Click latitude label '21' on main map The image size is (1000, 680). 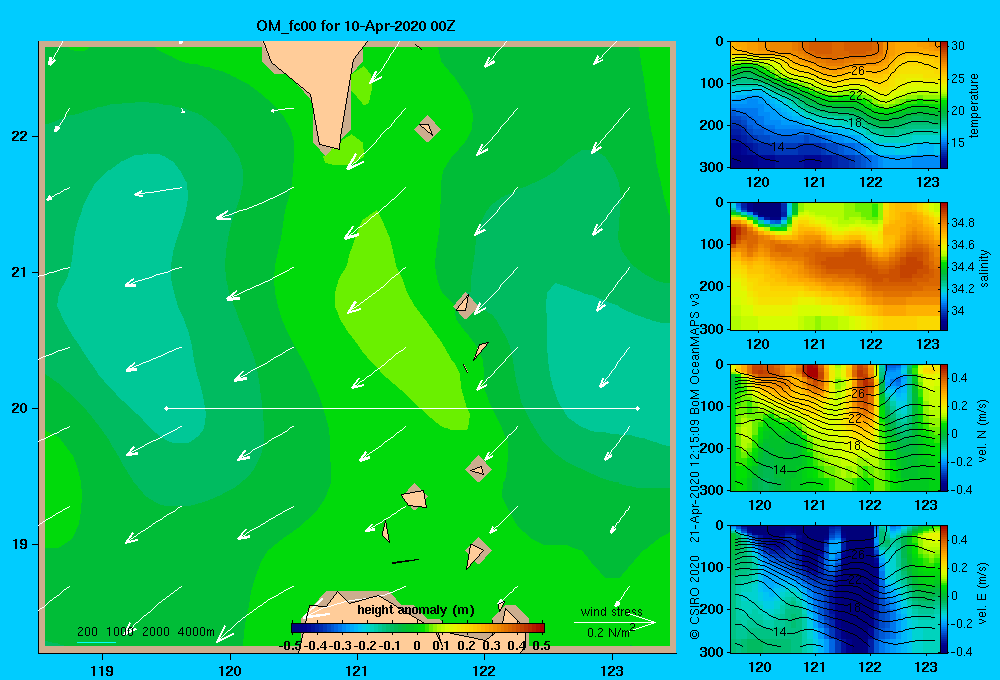click(19, 272)
